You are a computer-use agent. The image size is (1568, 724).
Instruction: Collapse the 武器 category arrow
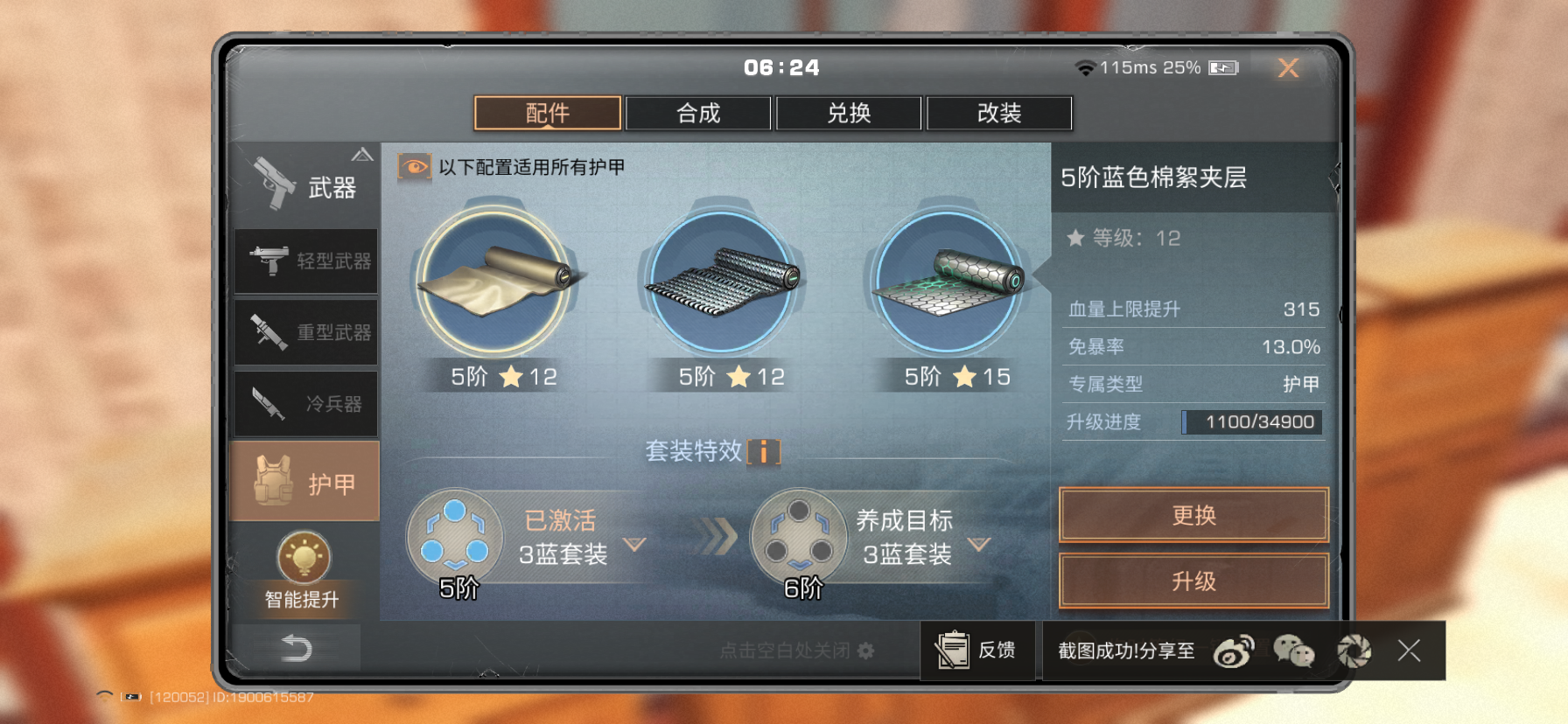click(x=362, y=155)
